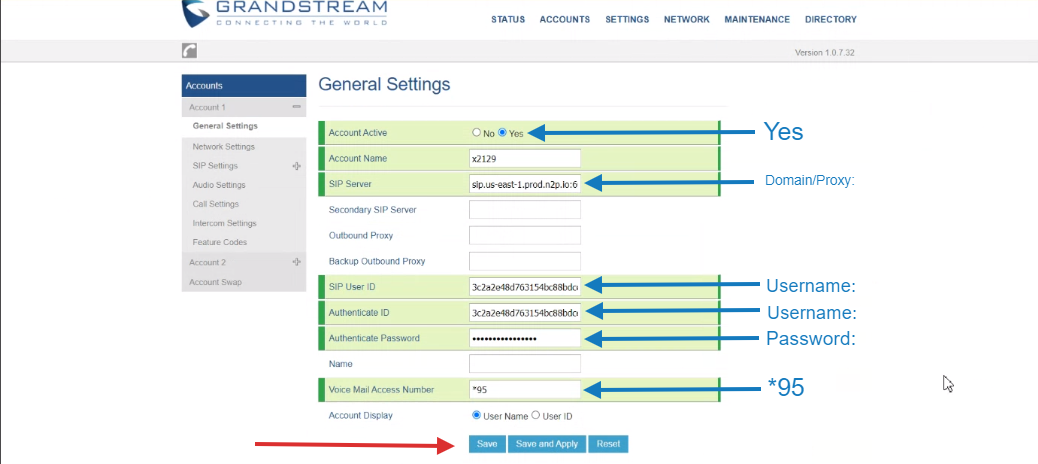Image resolution: width=1038 pixels, height=464 pixels.
Task: Select No for Account Active
Action: click(476, 132)
